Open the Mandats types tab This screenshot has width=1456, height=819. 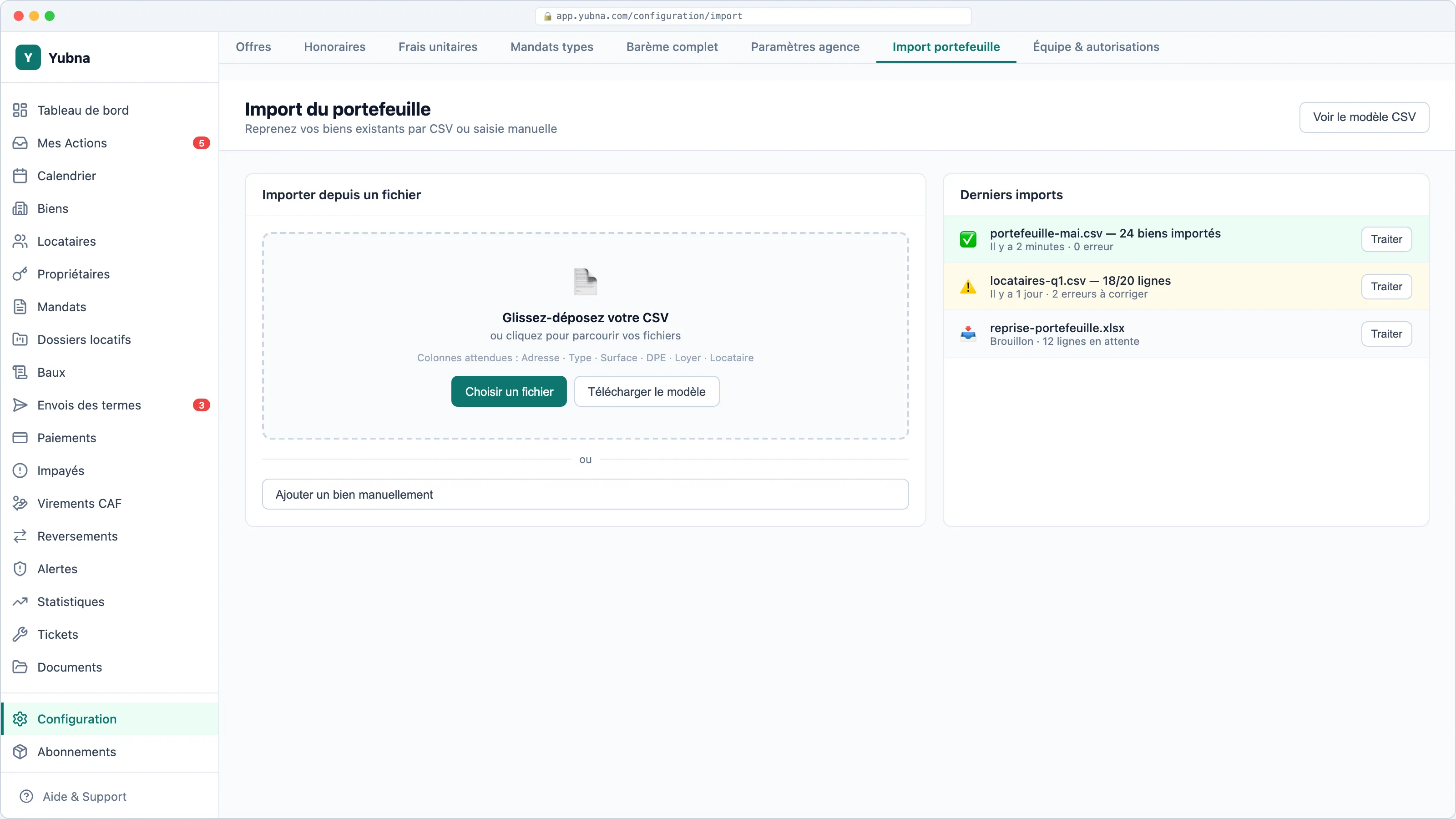pyautogui.click(x=551, y=47)
